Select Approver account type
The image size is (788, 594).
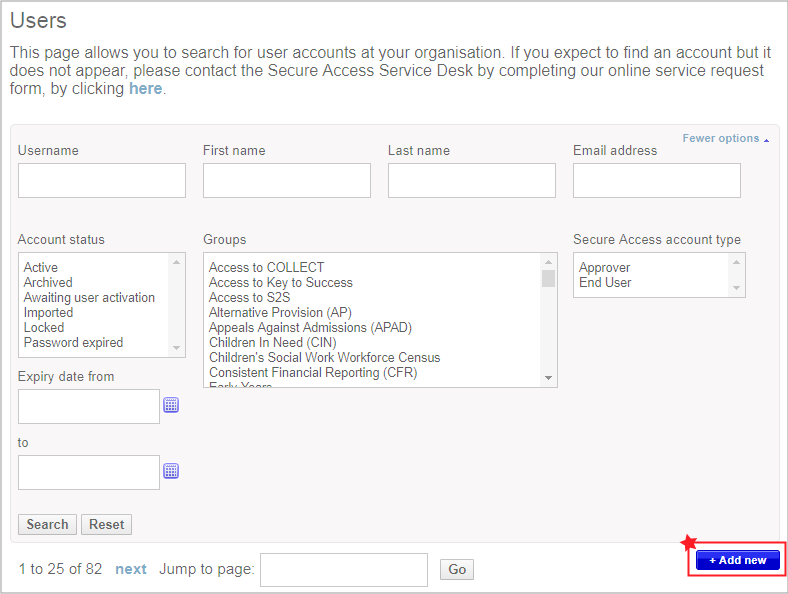tap(604, 267)
